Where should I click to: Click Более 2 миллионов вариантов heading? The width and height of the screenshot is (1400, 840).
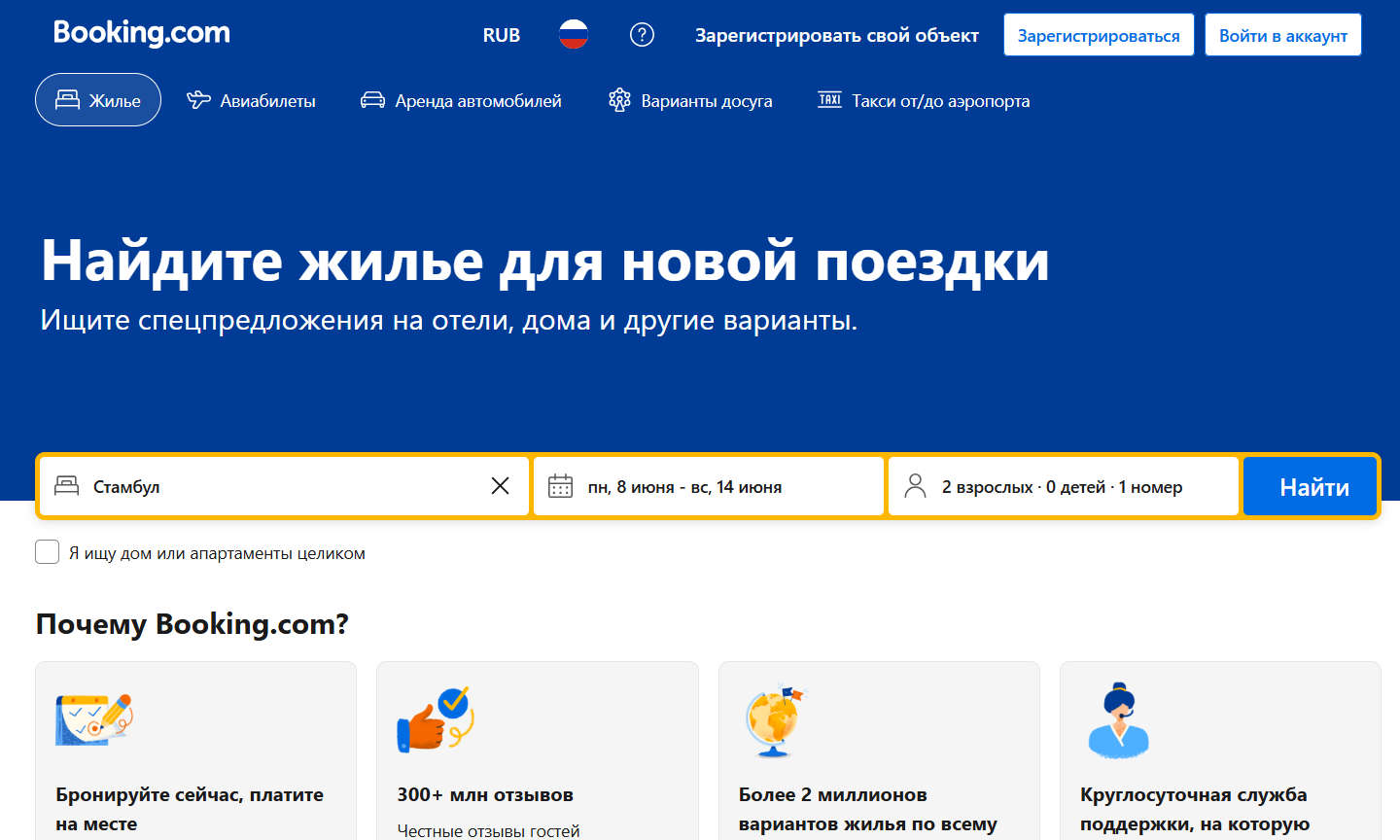pyautogui.click(x=868, y=809)
